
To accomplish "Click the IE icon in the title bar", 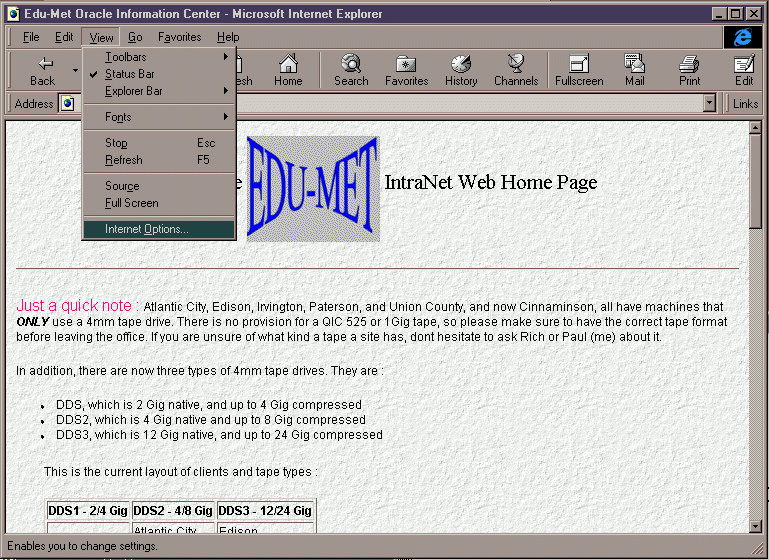I will (14, 14).
